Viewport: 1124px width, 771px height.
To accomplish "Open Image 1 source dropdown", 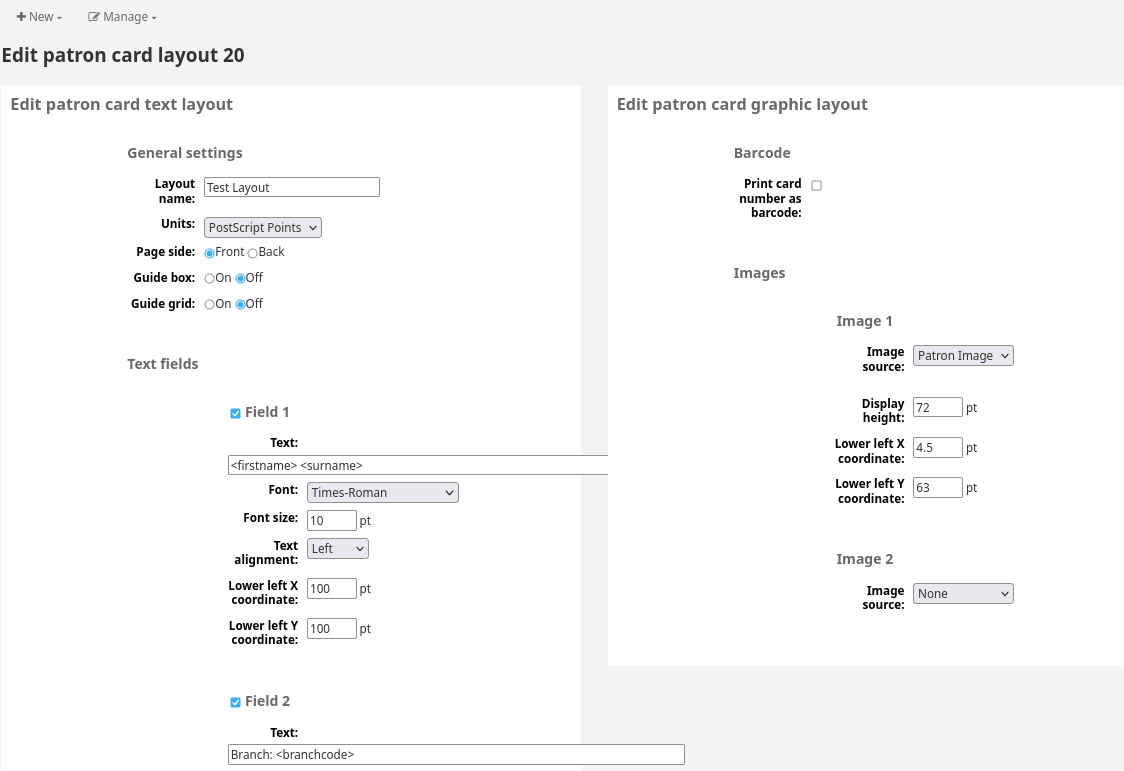I will coord(963,356).
